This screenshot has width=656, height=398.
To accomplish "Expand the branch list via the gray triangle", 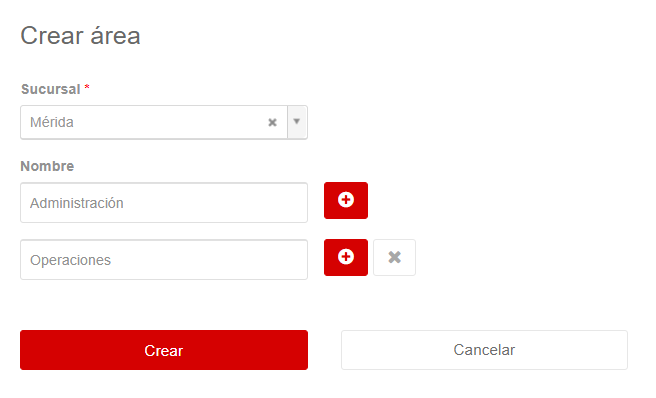I will (297, 121).
